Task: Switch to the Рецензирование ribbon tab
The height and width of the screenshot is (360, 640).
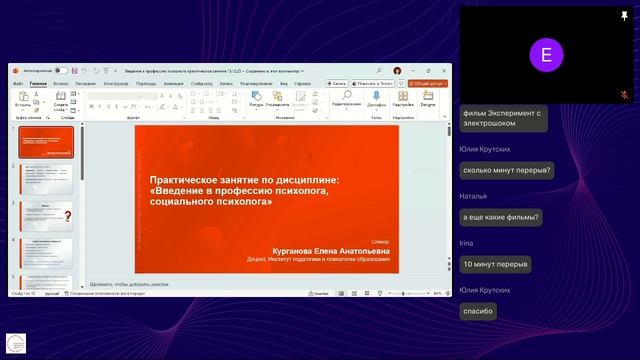Action: click(x=256, y=83)
